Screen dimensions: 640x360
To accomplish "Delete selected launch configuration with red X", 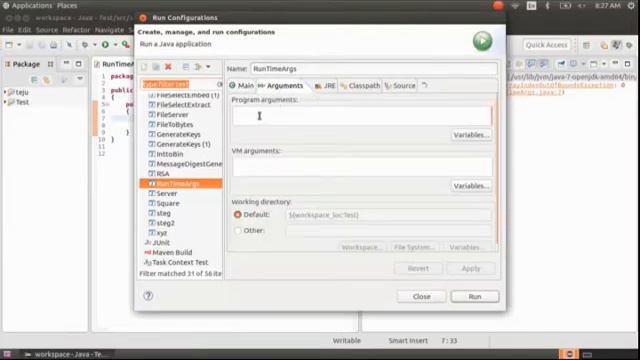I will click(168, 67).
